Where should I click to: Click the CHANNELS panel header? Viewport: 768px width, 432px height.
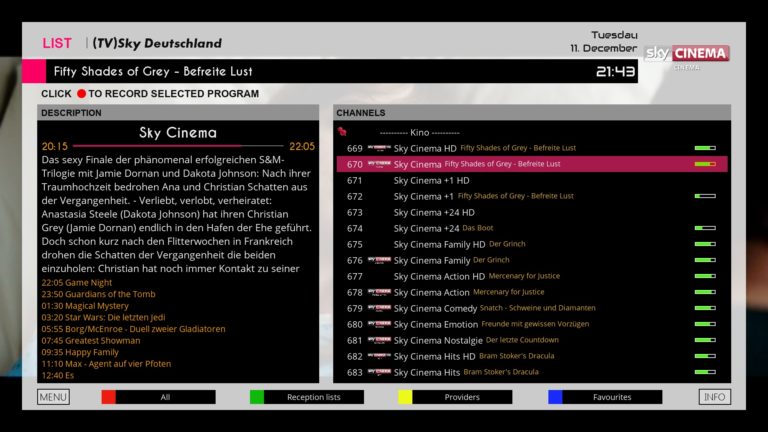click(532, 113)
